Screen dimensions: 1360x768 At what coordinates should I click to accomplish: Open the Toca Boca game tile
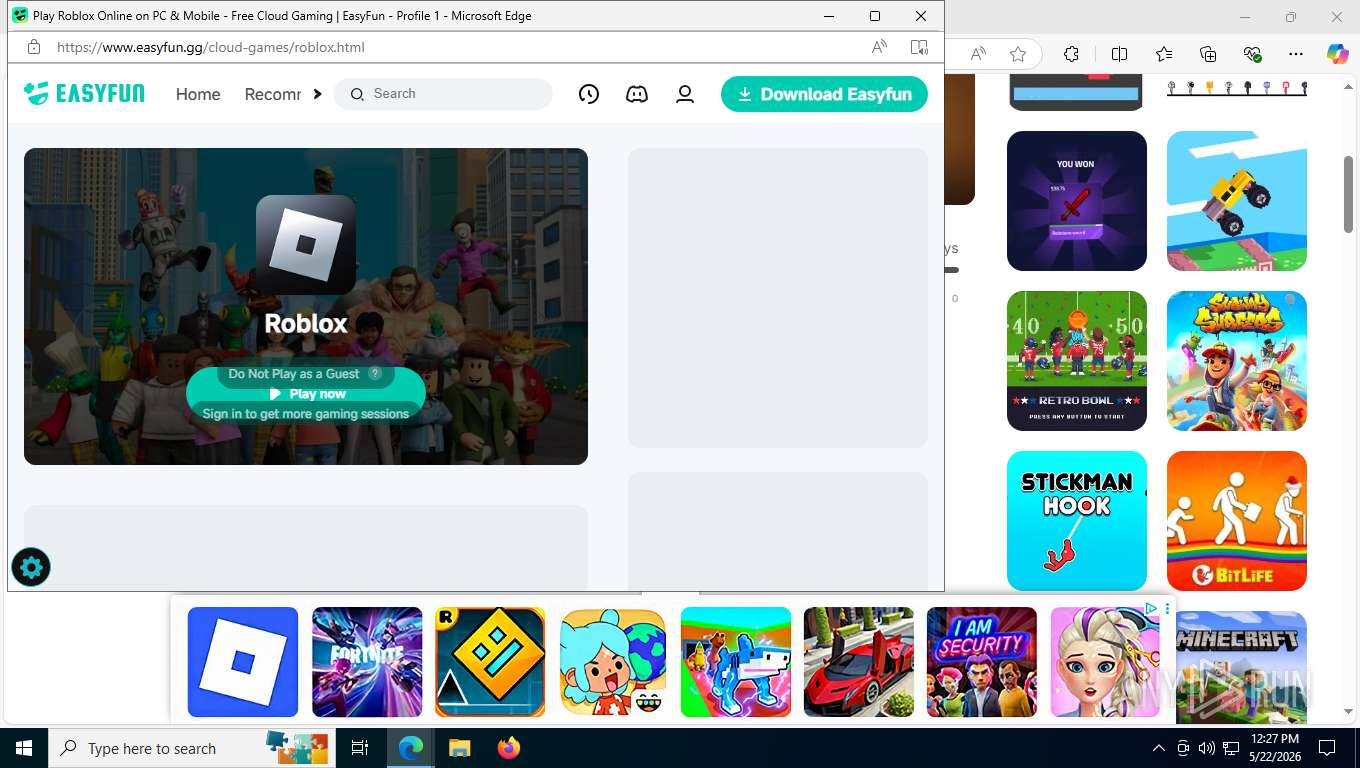coord(613,662)
